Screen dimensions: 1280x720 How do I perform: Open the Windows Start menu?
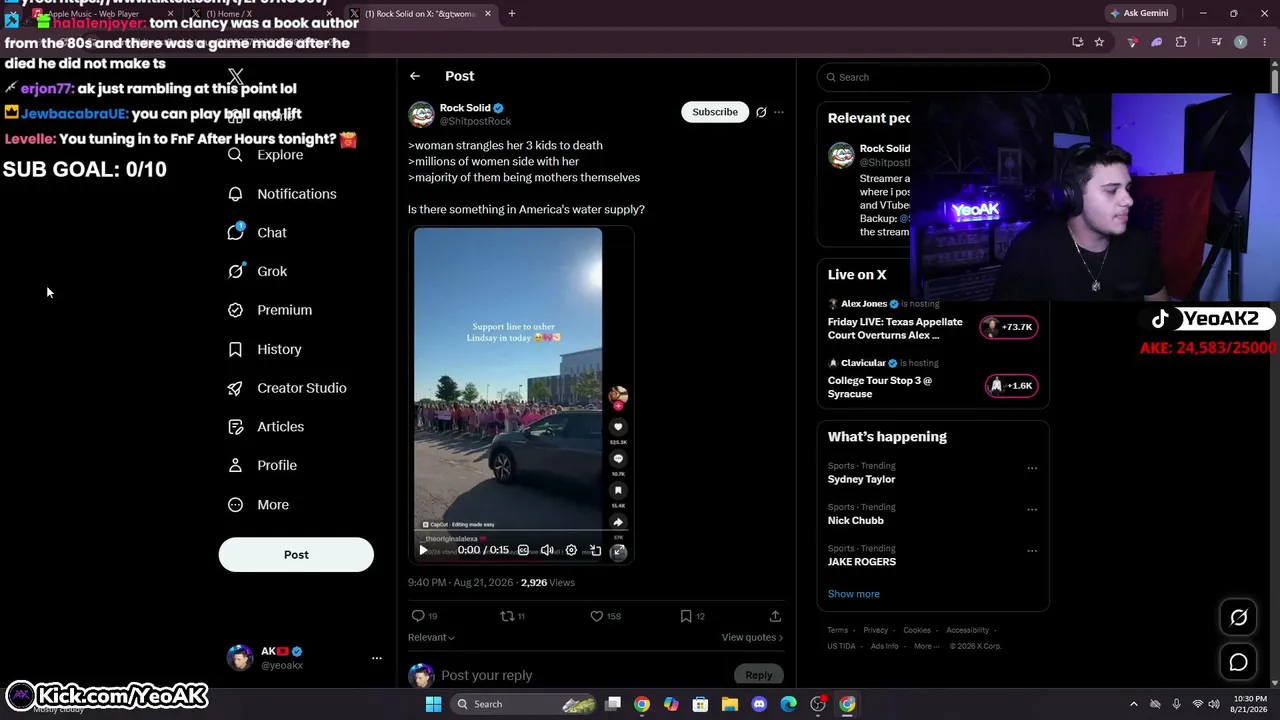tap(433, 704)
